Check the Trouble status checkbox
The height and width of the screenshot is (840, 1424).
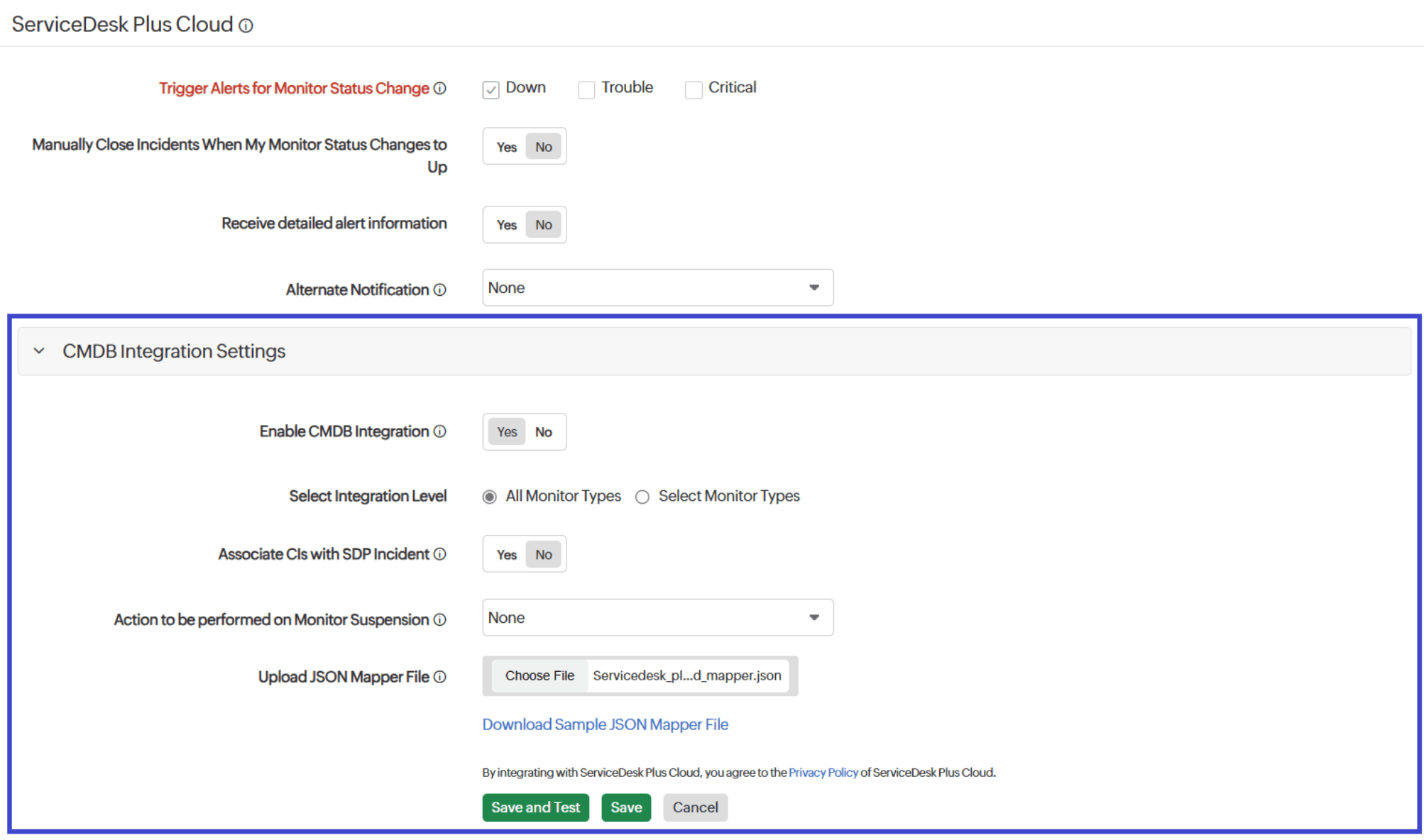586,89
